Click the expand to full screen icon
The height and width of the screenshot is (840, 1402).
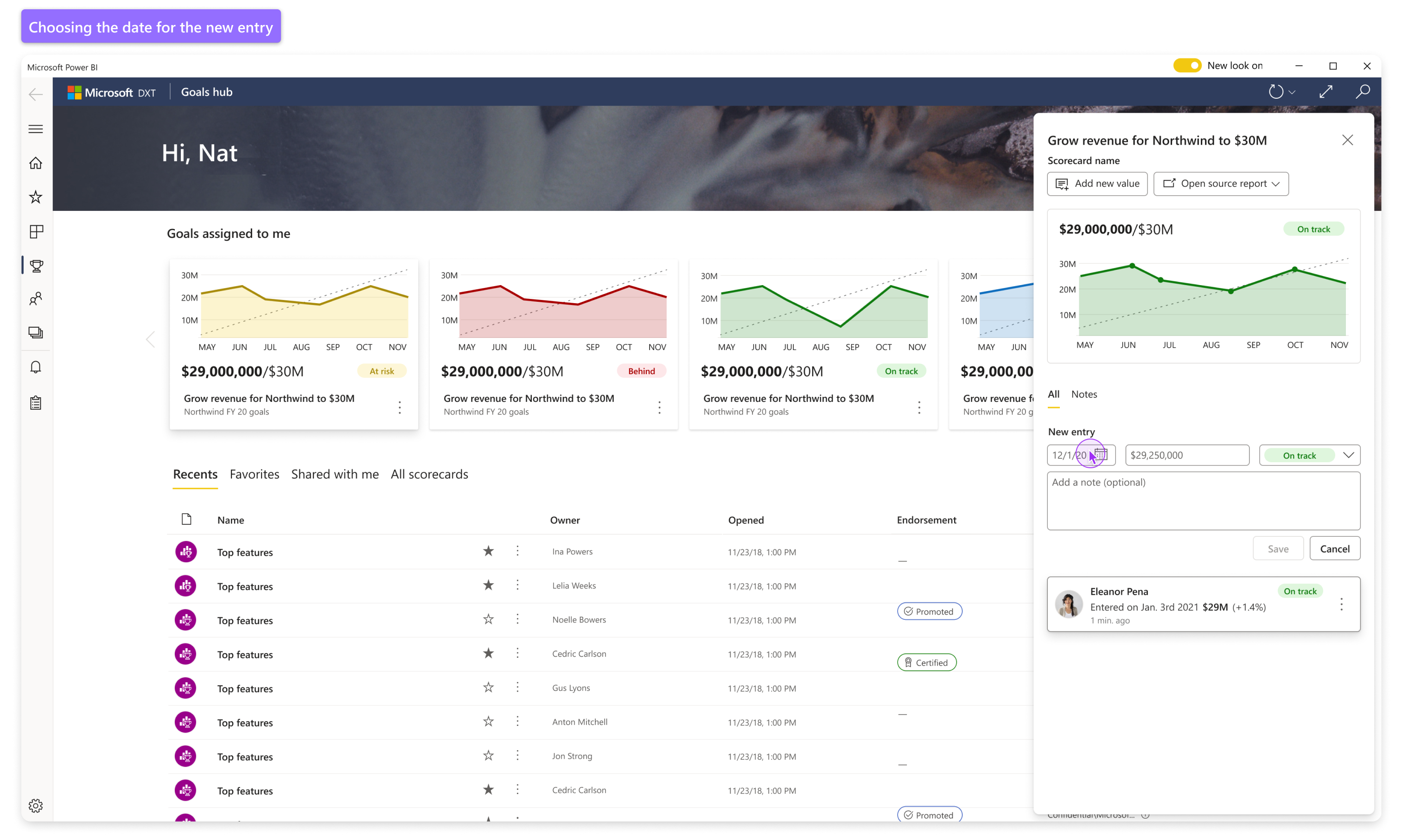tap(1326, 92)
